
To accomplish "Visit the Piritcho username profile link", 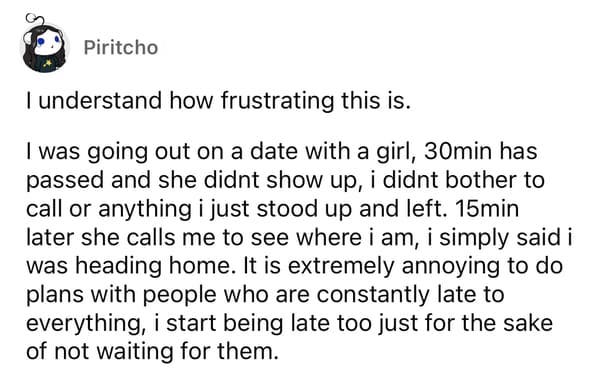I will (121, 48).
